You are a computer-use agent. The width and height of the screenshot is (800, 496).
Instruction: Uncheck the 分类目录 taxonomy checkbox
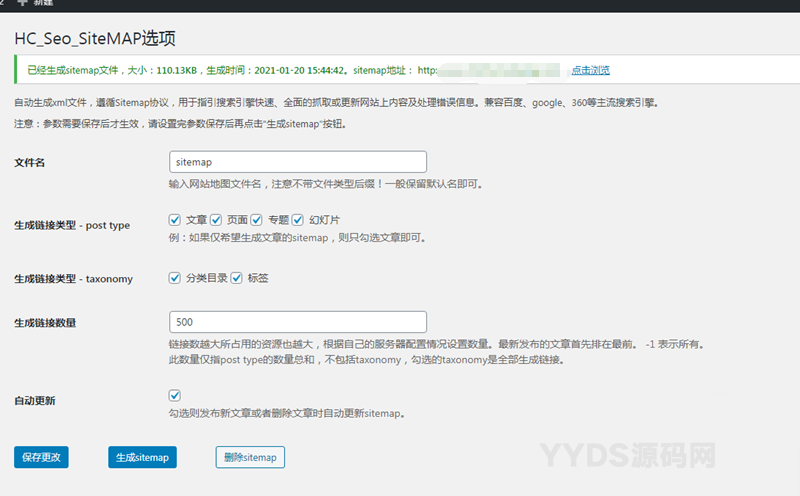[175, 278]
